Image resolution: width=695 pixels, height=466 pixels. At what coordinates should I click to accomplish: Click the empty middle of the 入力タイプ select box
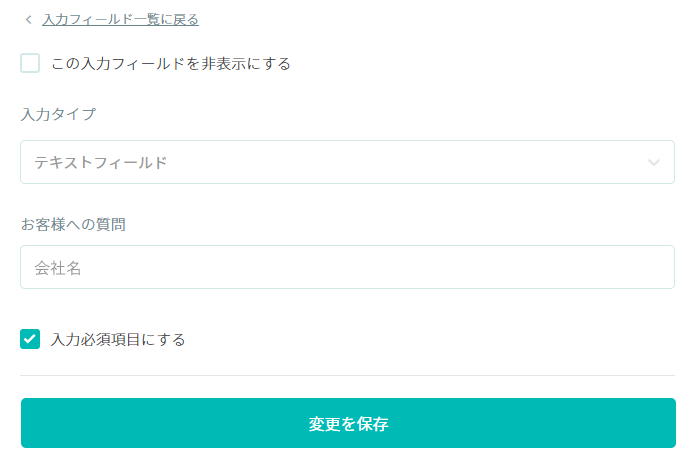coord(400,162)
